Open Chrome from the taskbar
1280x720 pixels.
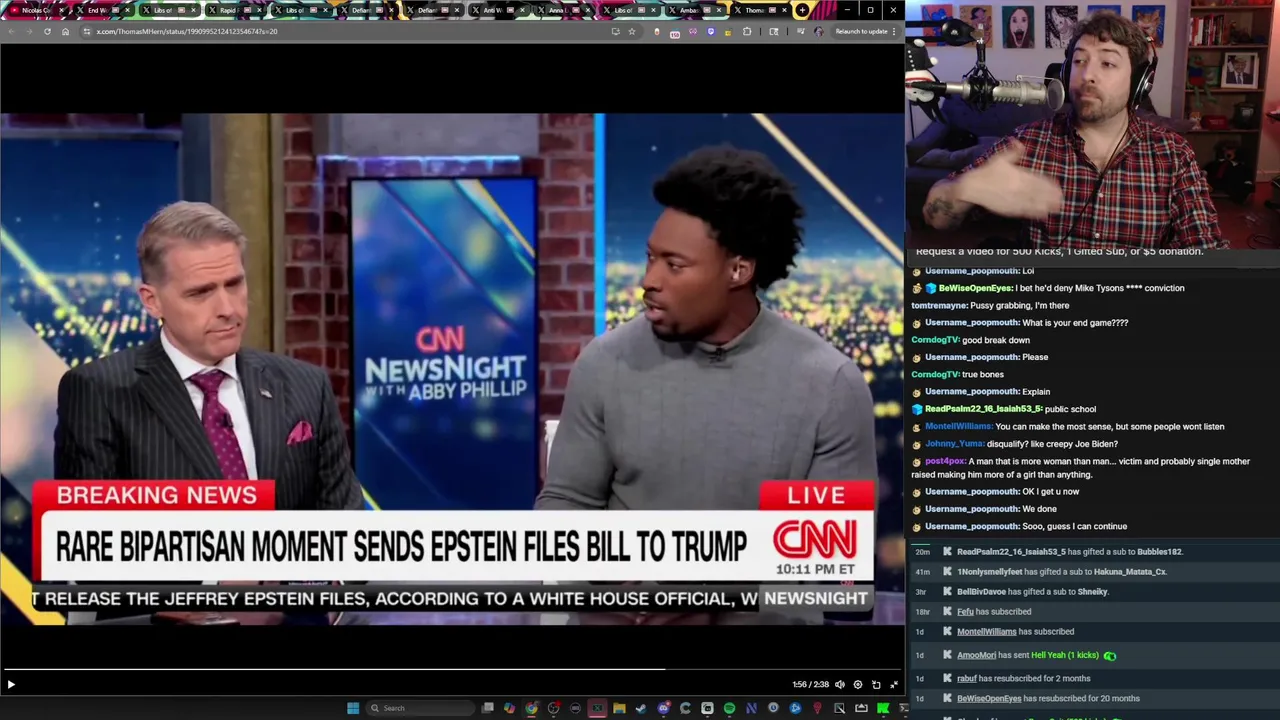pyautogui.click(x=531, y=708)
